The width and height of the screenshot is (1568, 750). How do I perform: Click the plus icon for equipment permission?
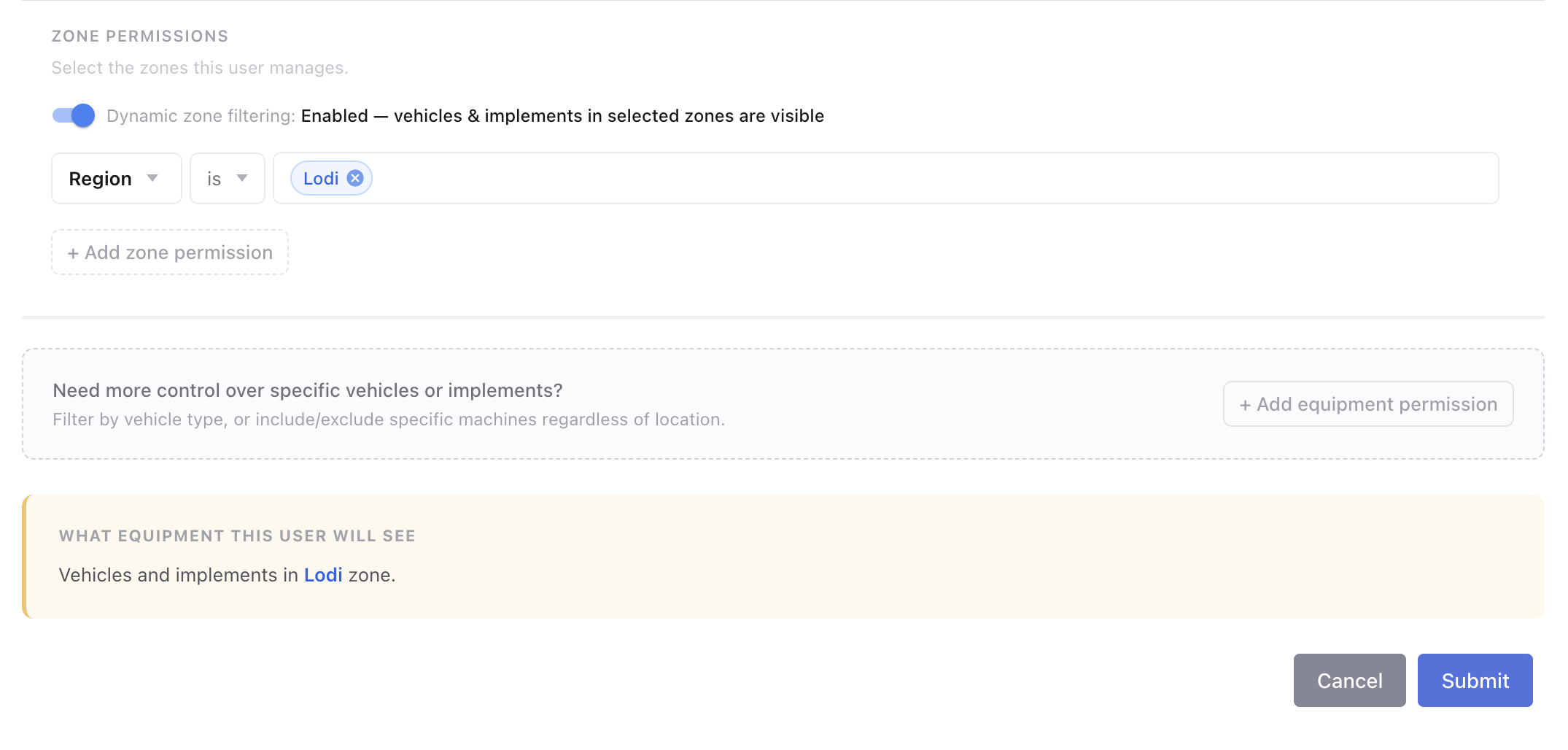pyautogui.click(x=1245, y=405)
